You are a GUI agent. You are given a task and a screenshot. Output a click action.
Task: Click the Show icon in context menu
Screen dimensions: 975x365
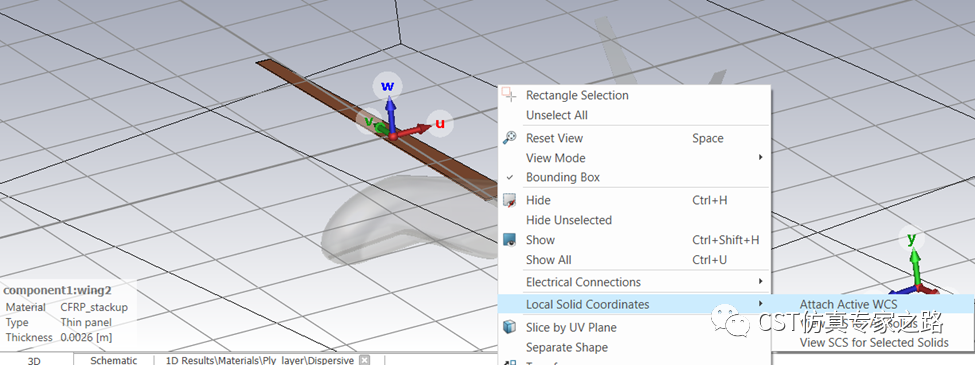509,240
